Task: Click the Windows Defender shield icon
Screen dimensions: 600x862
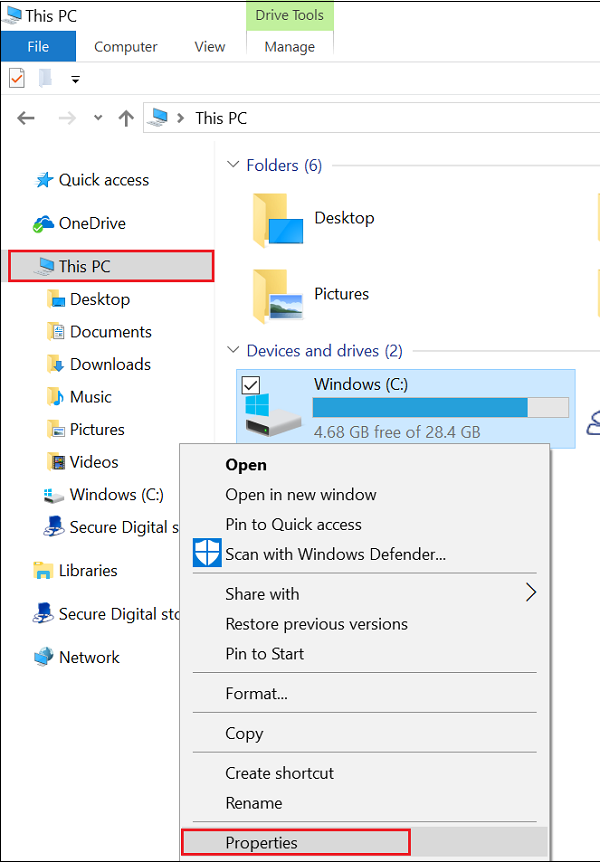Action: point(207,553)
